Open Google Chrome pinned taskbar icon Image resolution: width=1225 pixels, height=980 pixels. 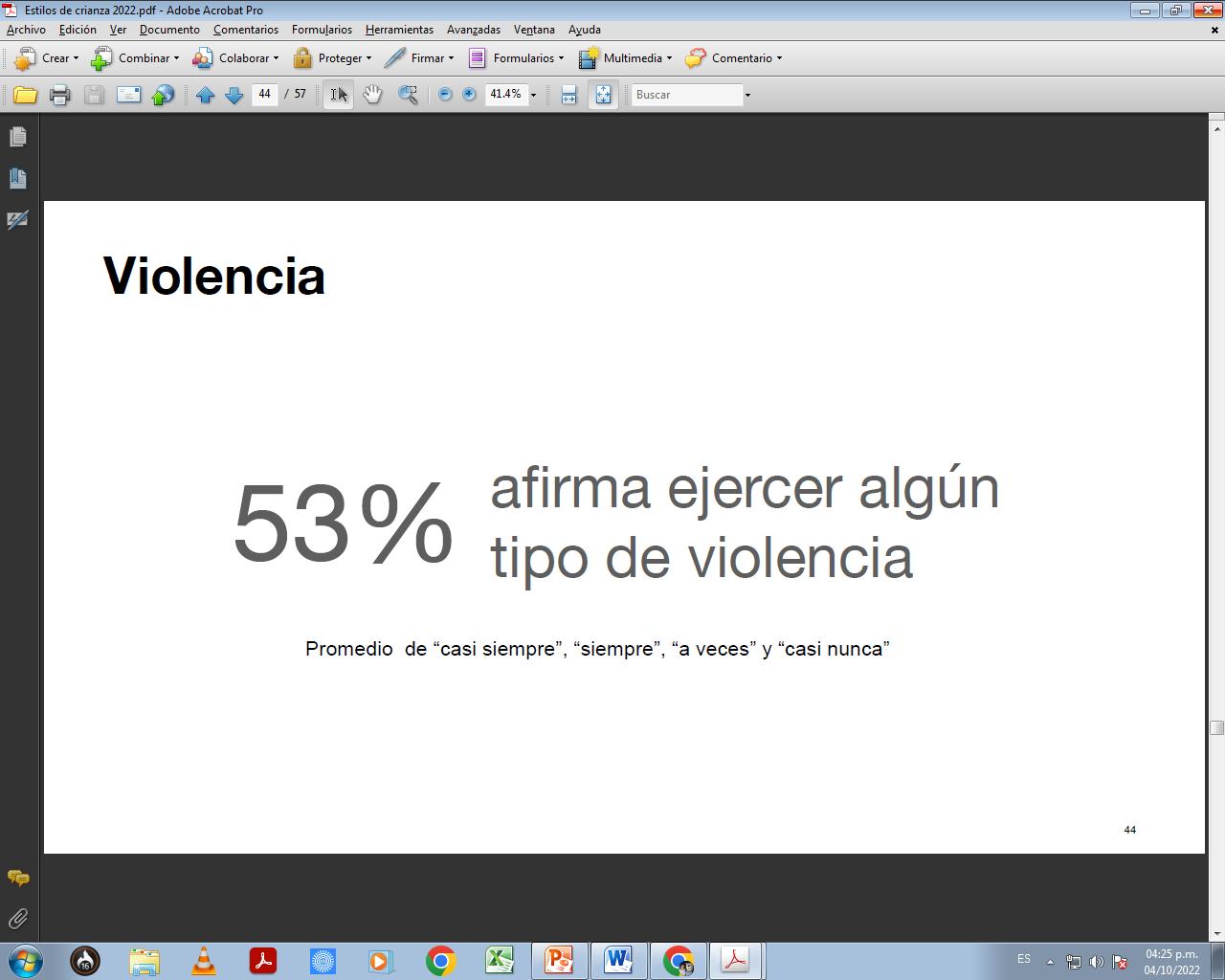440,960
